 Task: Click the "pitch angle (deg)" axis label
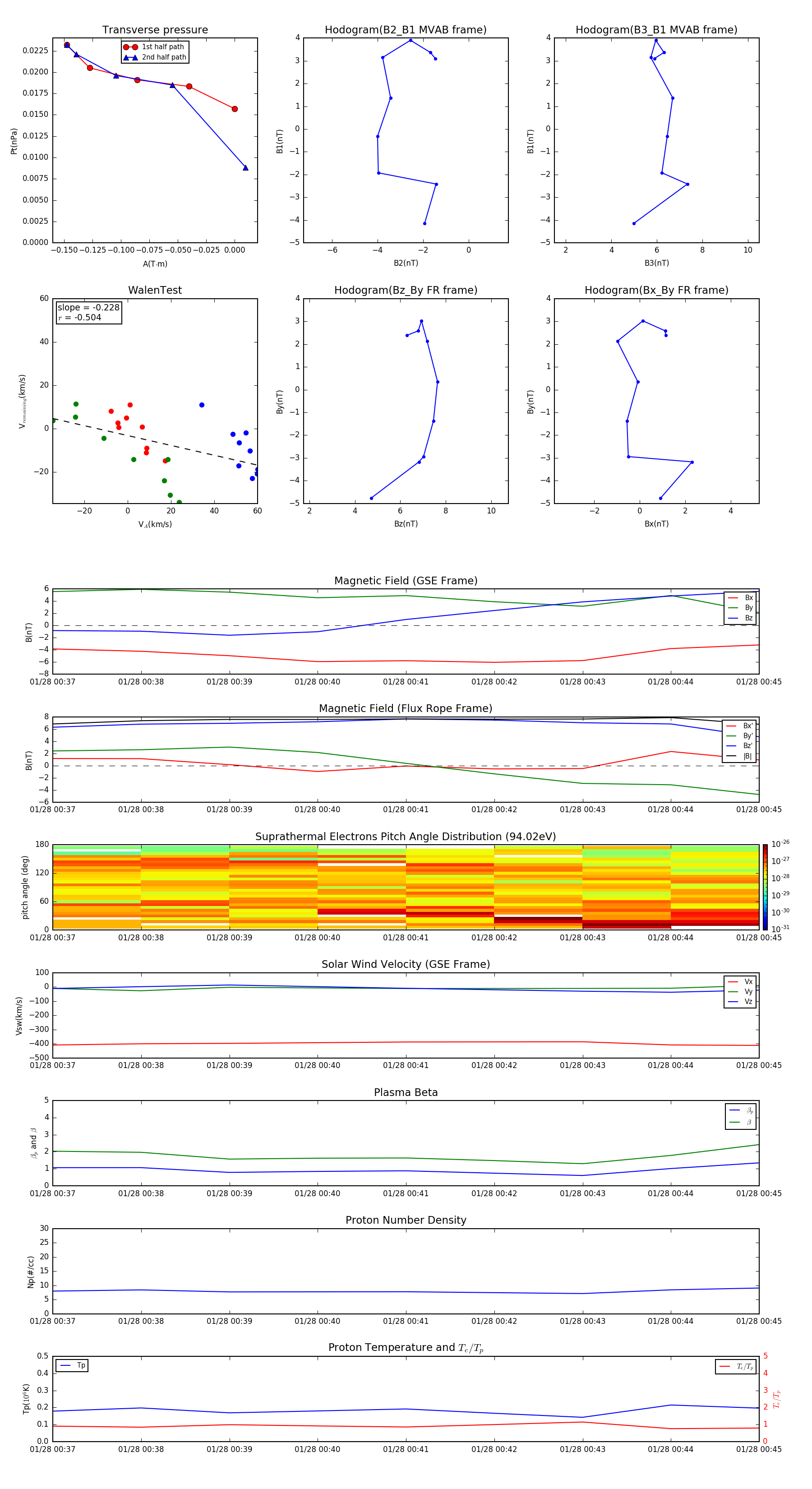pos(25,887)
